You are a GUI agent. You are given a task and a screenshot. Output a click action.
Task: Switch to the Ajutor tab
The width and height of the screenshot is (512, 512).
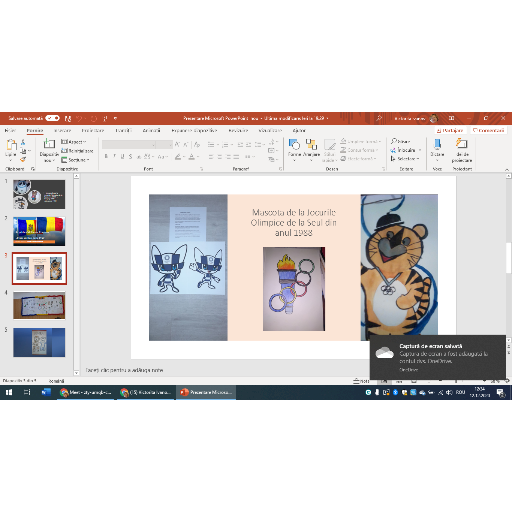click(299, 130)
